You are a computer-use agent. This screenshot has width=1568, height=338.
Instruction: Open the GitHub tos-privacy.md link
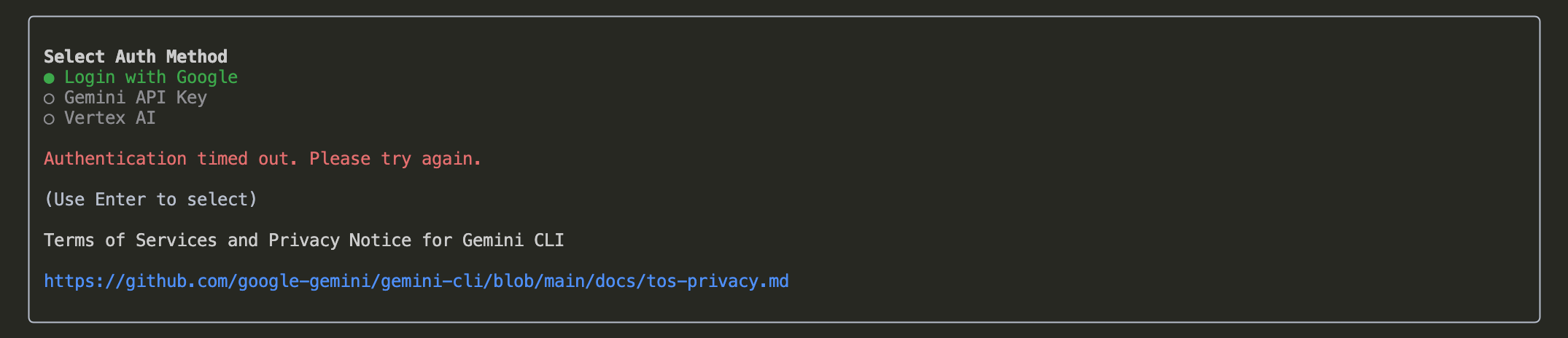click(416, 281)
